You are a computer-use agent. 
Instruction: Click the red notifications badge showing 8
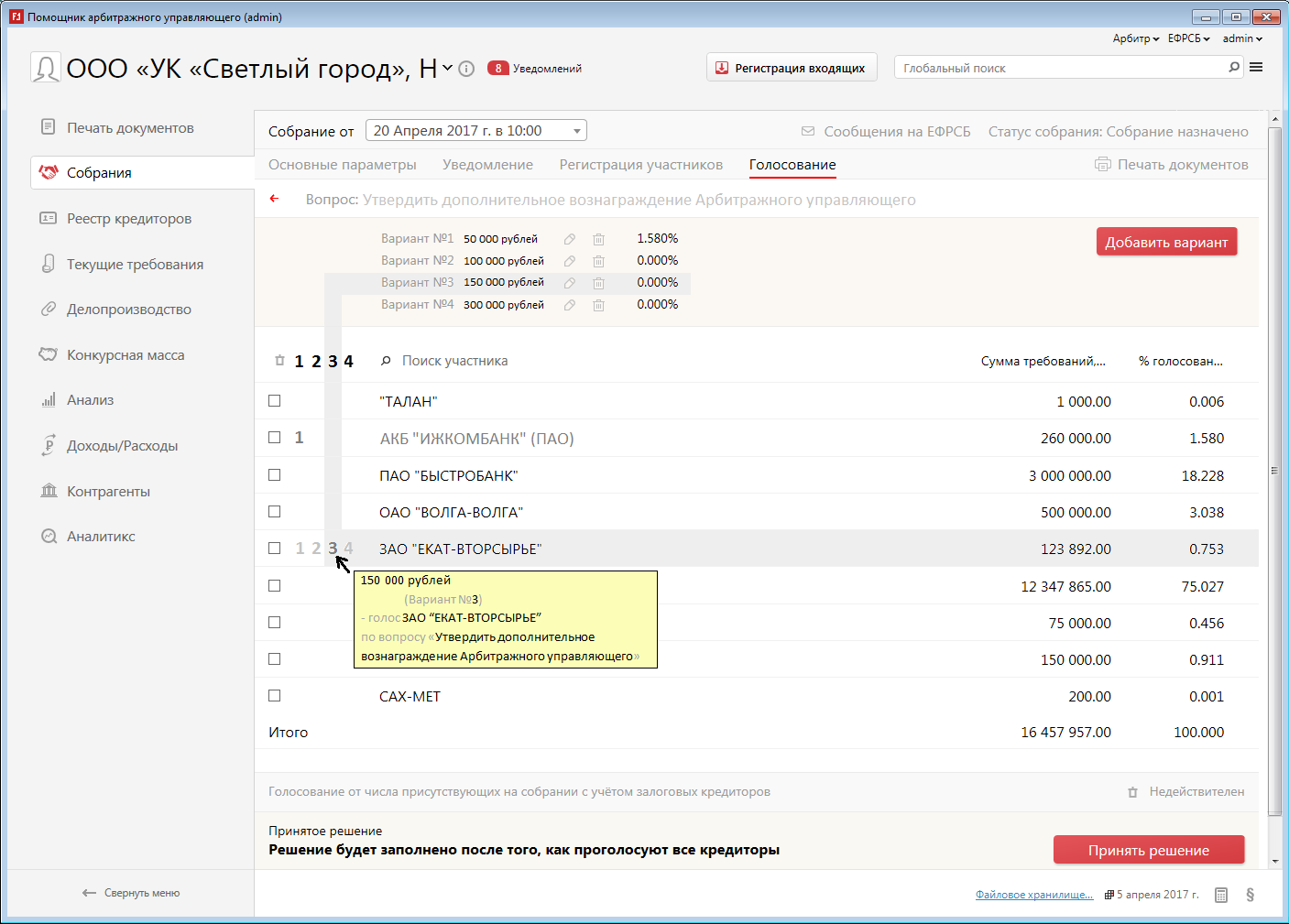498,69
